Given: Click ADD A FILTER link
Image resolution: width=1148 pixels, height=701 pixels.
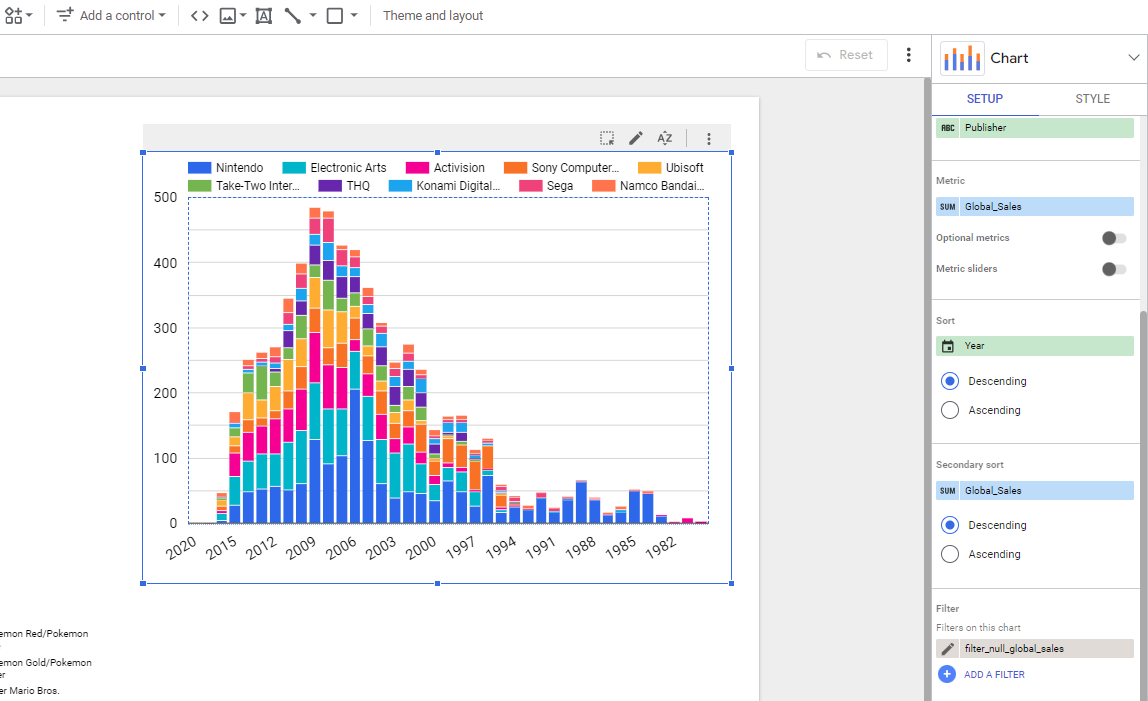Looking at the screenshot, I should tap(993, 675).
